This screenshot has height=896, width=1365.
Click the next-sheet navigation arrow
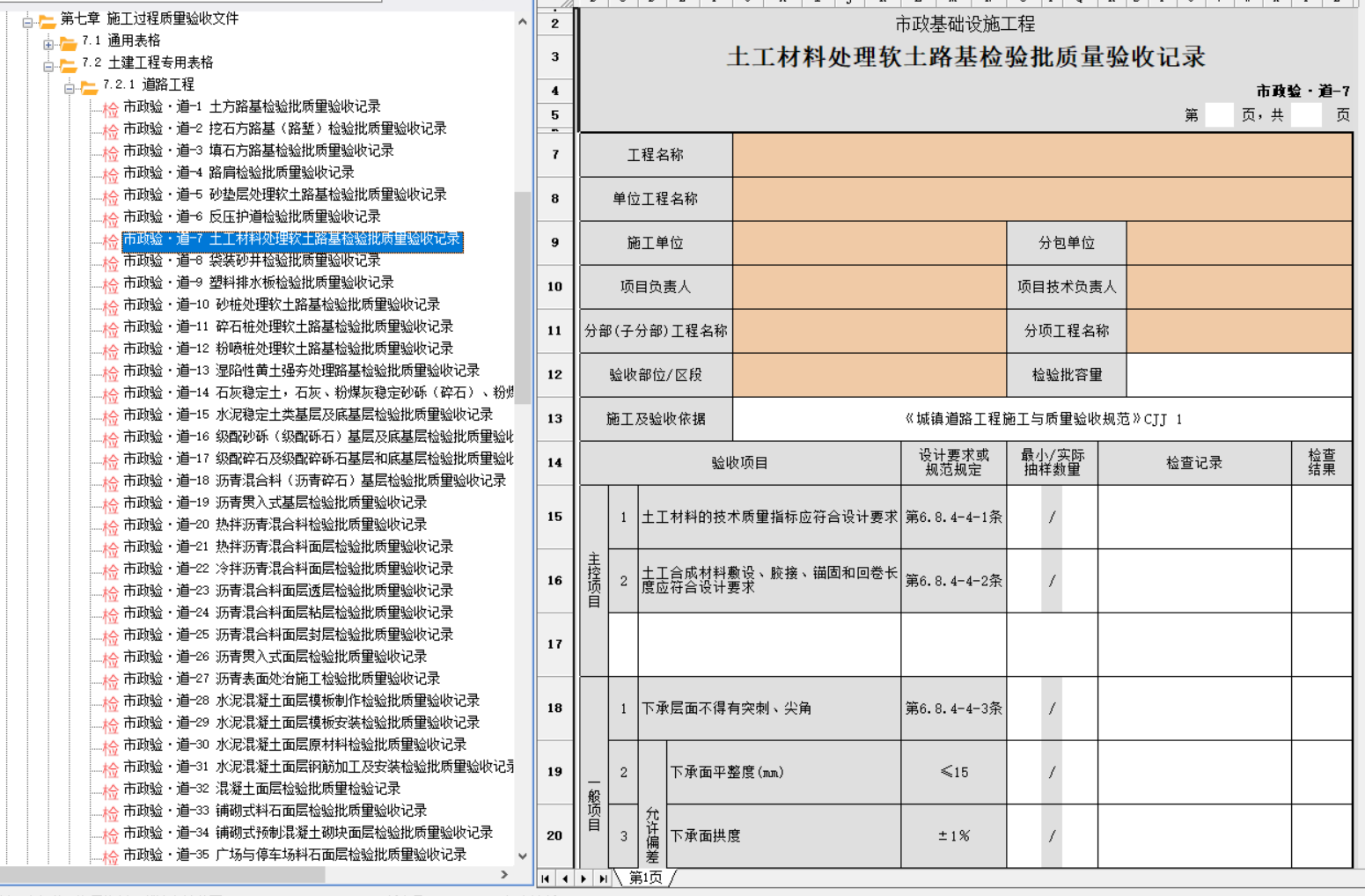(x=583, y=878)
